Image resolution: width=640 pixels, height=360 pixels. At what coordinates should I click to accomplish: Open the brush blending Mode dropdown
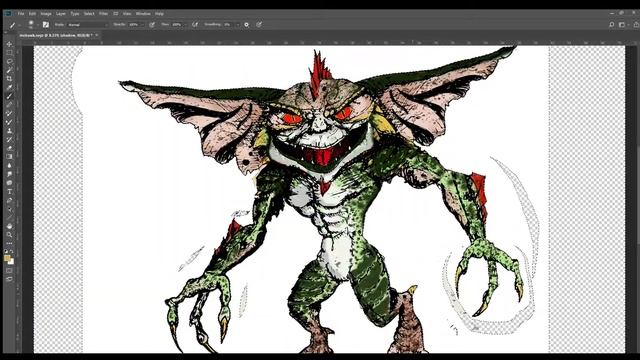click(87, 25)
